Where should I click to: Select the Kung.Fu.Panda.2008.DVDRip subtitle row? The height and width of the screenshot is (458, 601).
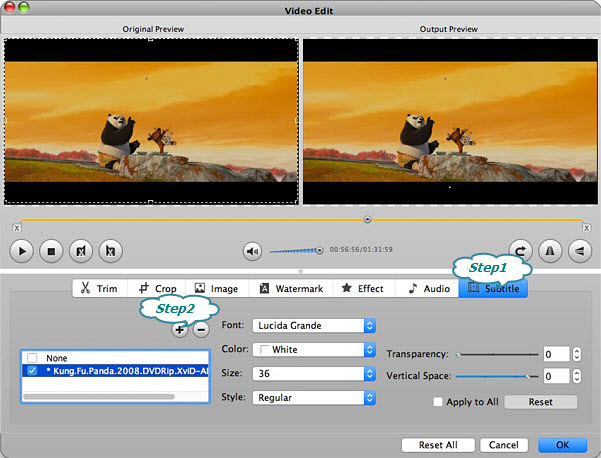[x=115, y=371]
